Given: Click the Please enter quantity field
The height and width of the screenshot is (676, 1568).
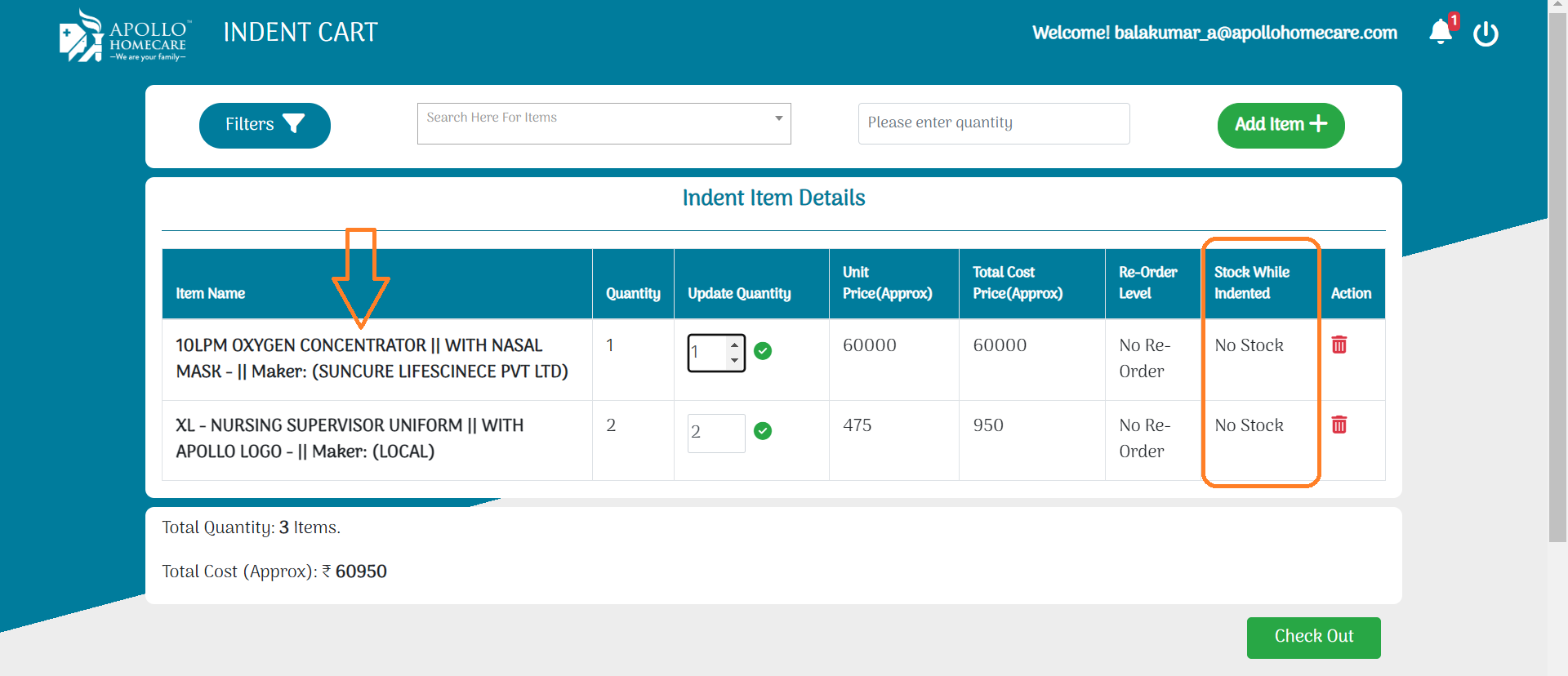Looking at the screenshot, I should click(x=993, y=123).
